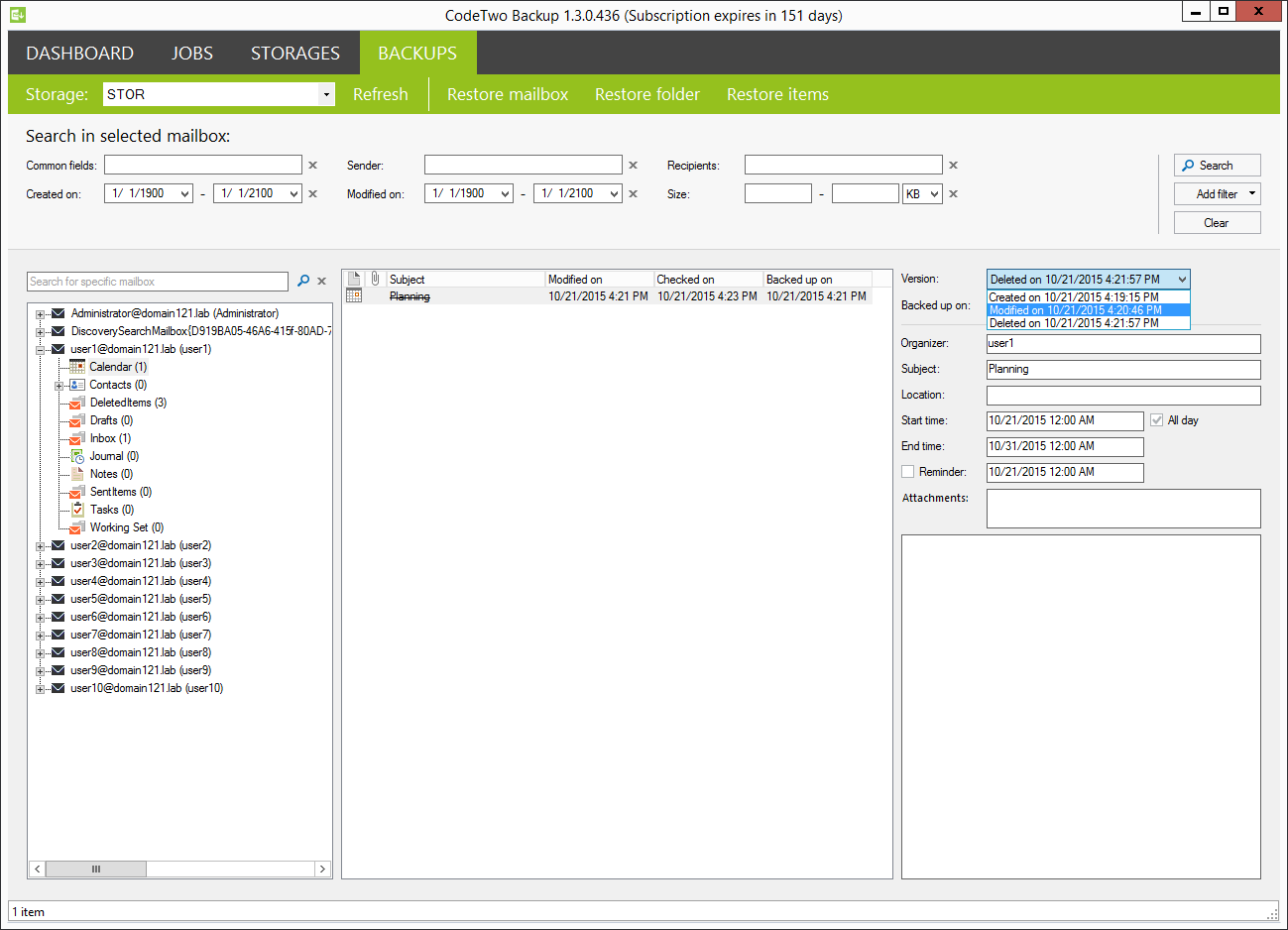This screenshot has height=930, width=1288.
Task: Clear the Sender filter with its X icon
Action: click(633, 165)
